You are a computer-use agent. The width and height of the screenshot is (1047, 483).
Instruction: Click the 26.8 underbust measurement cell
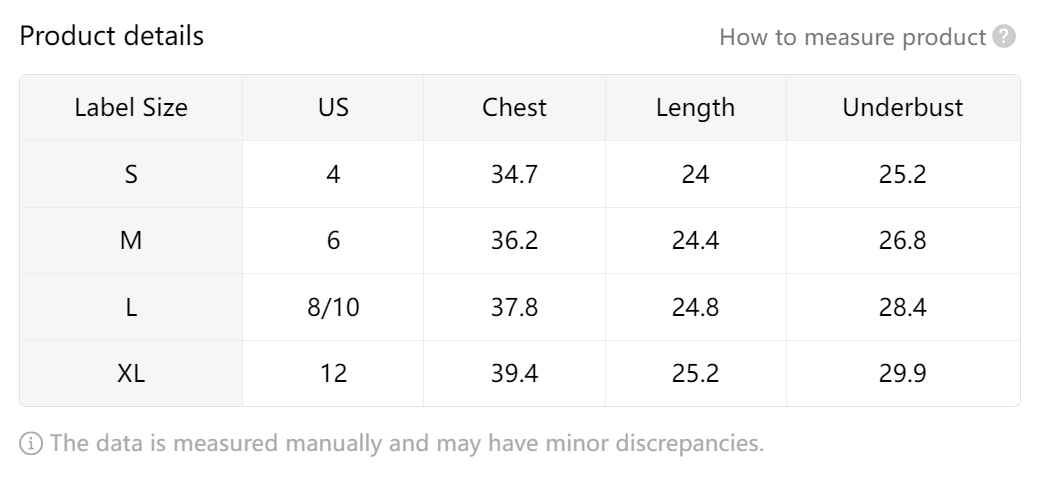pyautogui.click(x=902, y=241)
